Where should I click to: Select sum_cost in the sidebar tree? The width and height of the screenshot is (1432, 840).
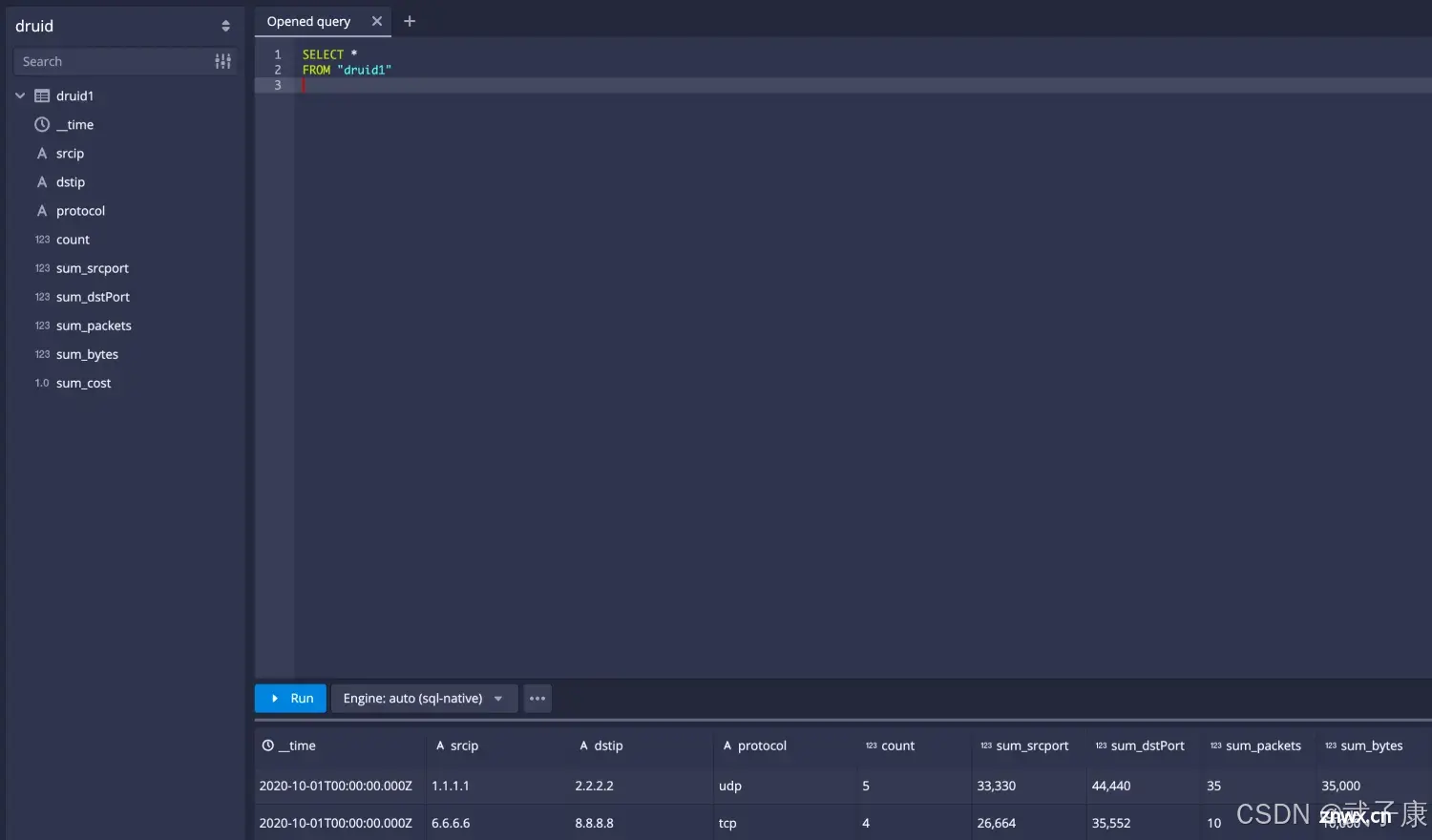coord(83,383)
